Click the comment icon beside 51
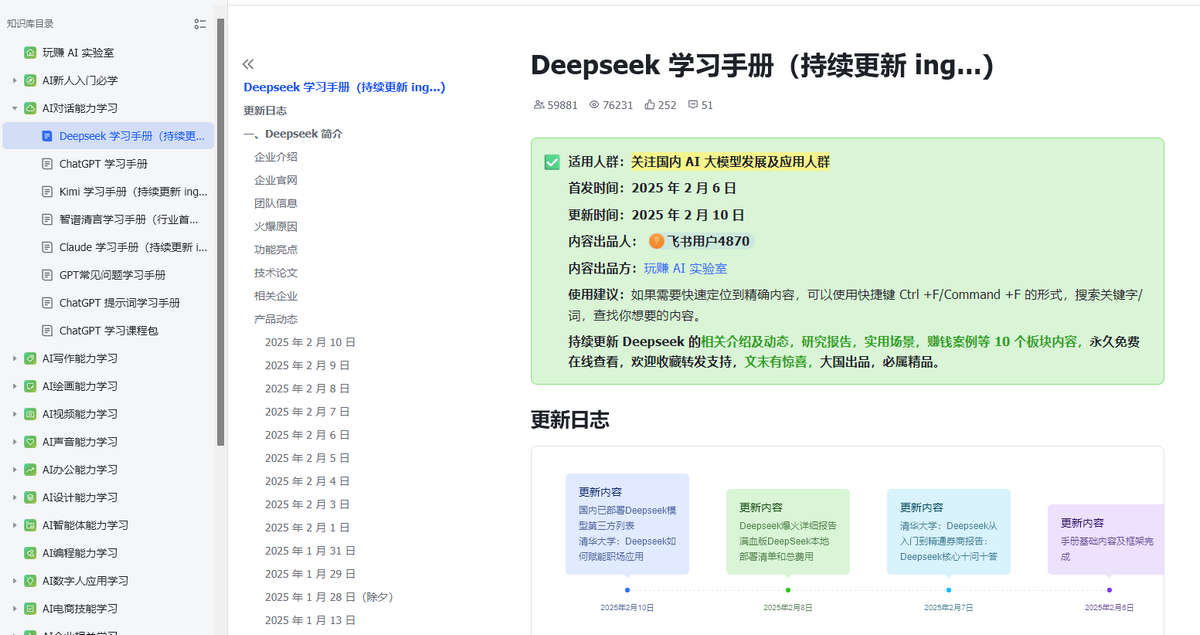Viewport: 1200px width, 635px height. (693, 105)
